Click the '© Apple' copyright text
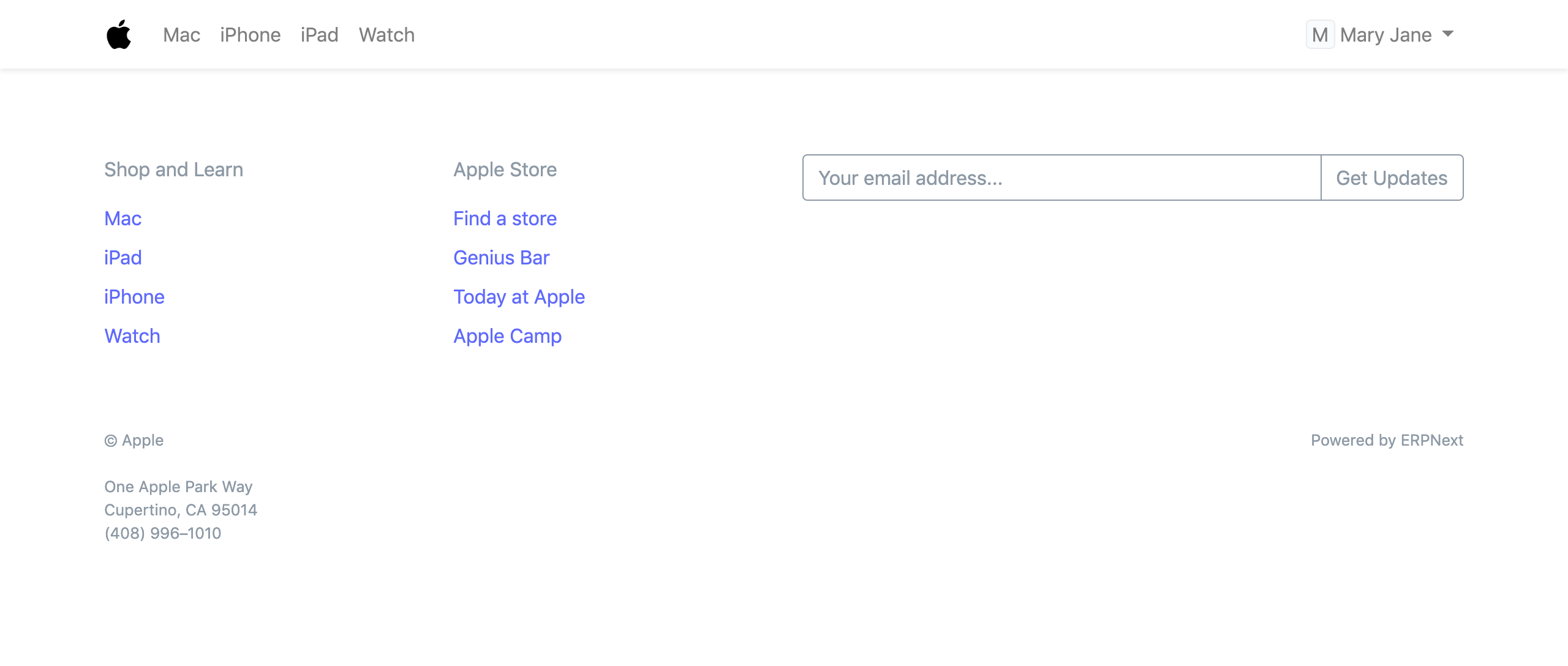 [x=134, y=440]
